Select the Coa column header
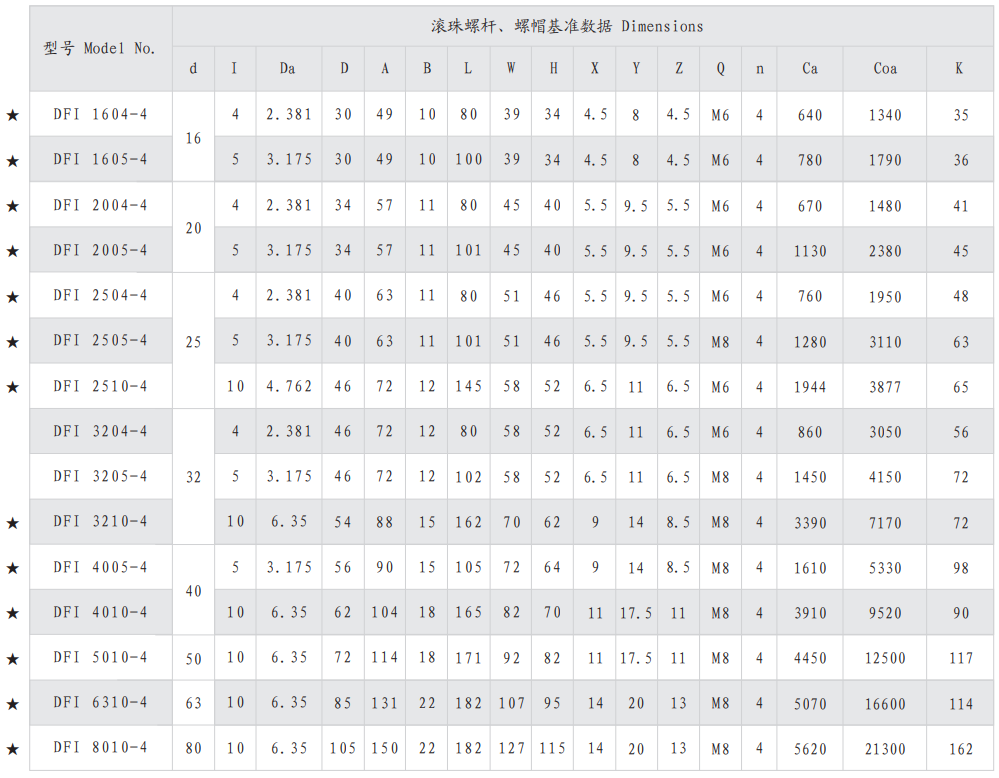Viewport: 999px width, 778px height. pyautogui.click(x=885, y=69)
